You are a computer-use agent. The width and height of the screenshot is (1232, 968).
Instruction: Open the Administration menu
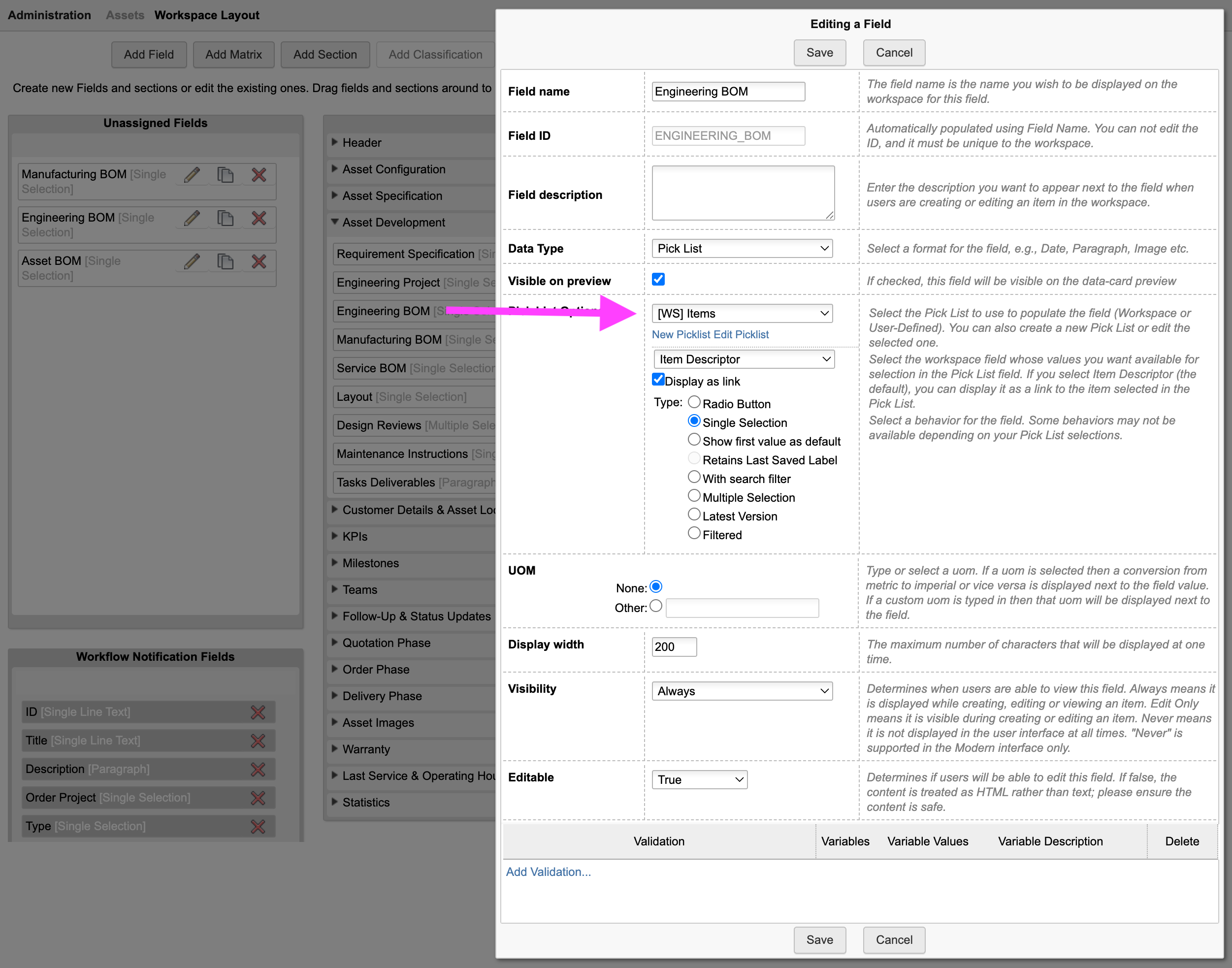(49, 15)
